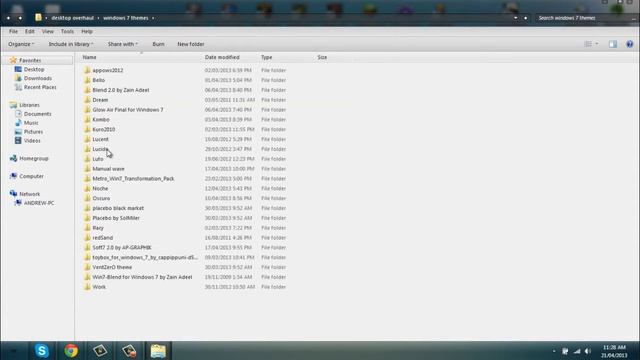Screen dimensions: 640x360
Task: Open Skype from the taskbar
Action: click(x=42, y=351)
